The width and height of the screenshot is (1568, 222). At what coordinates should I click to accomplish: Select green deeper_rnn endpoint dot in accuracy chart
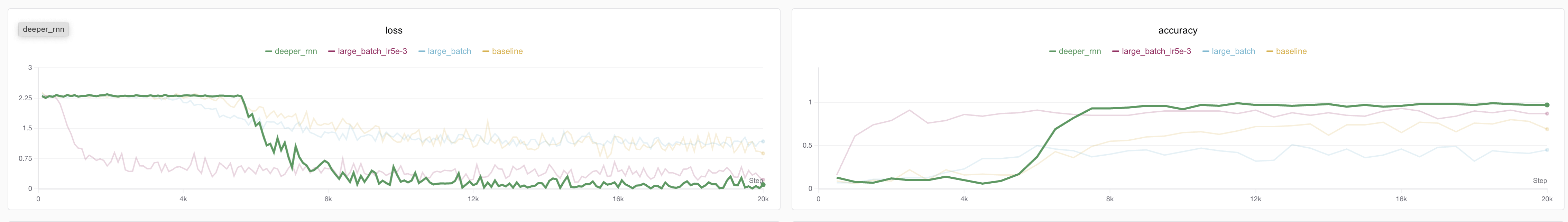[x=1547, y=105]
